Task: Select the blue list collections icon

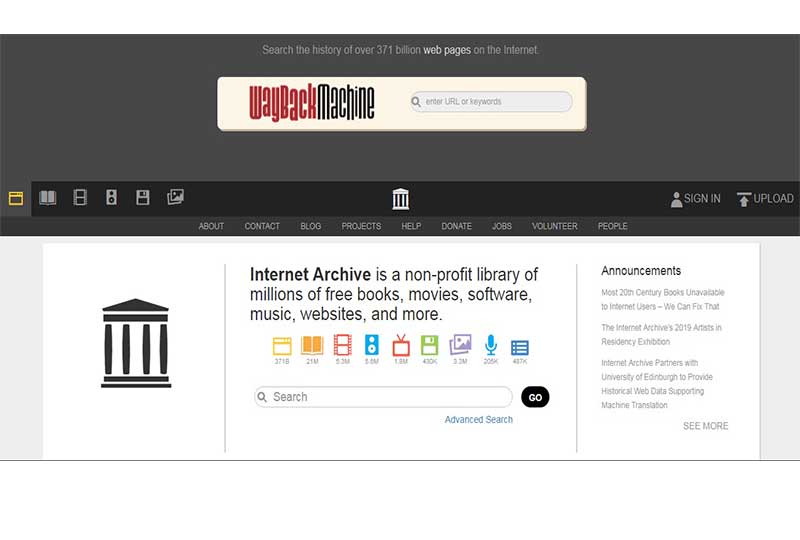Action: tap(520, 348)
